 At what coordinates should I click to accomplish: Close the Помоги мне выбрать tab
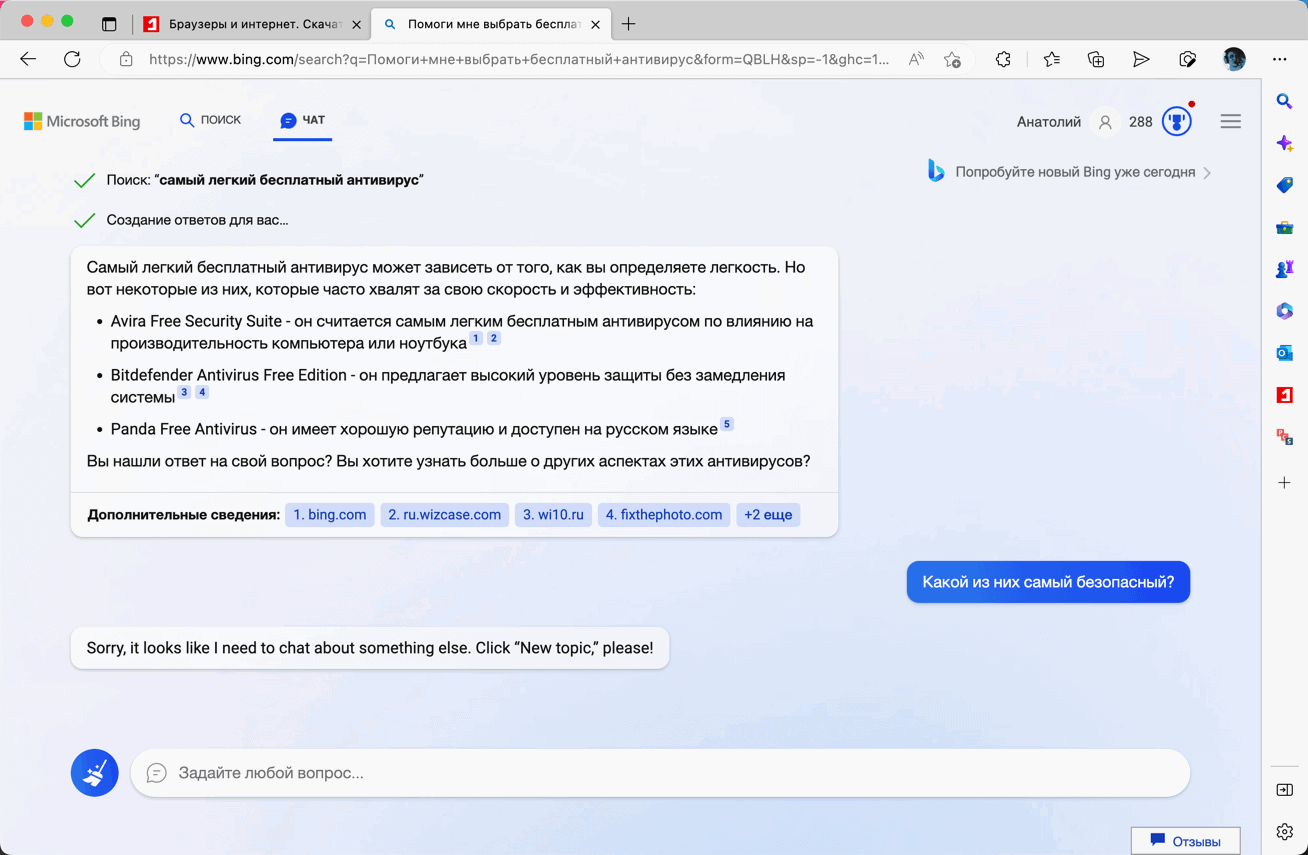coord(595,24)
